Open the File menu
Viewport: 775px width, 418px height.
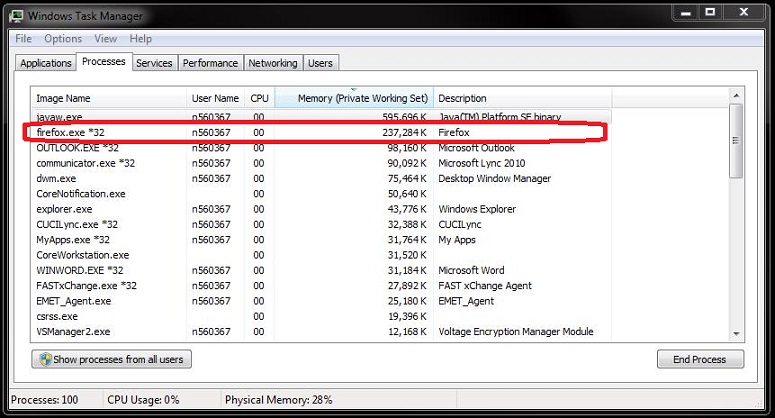23,39
